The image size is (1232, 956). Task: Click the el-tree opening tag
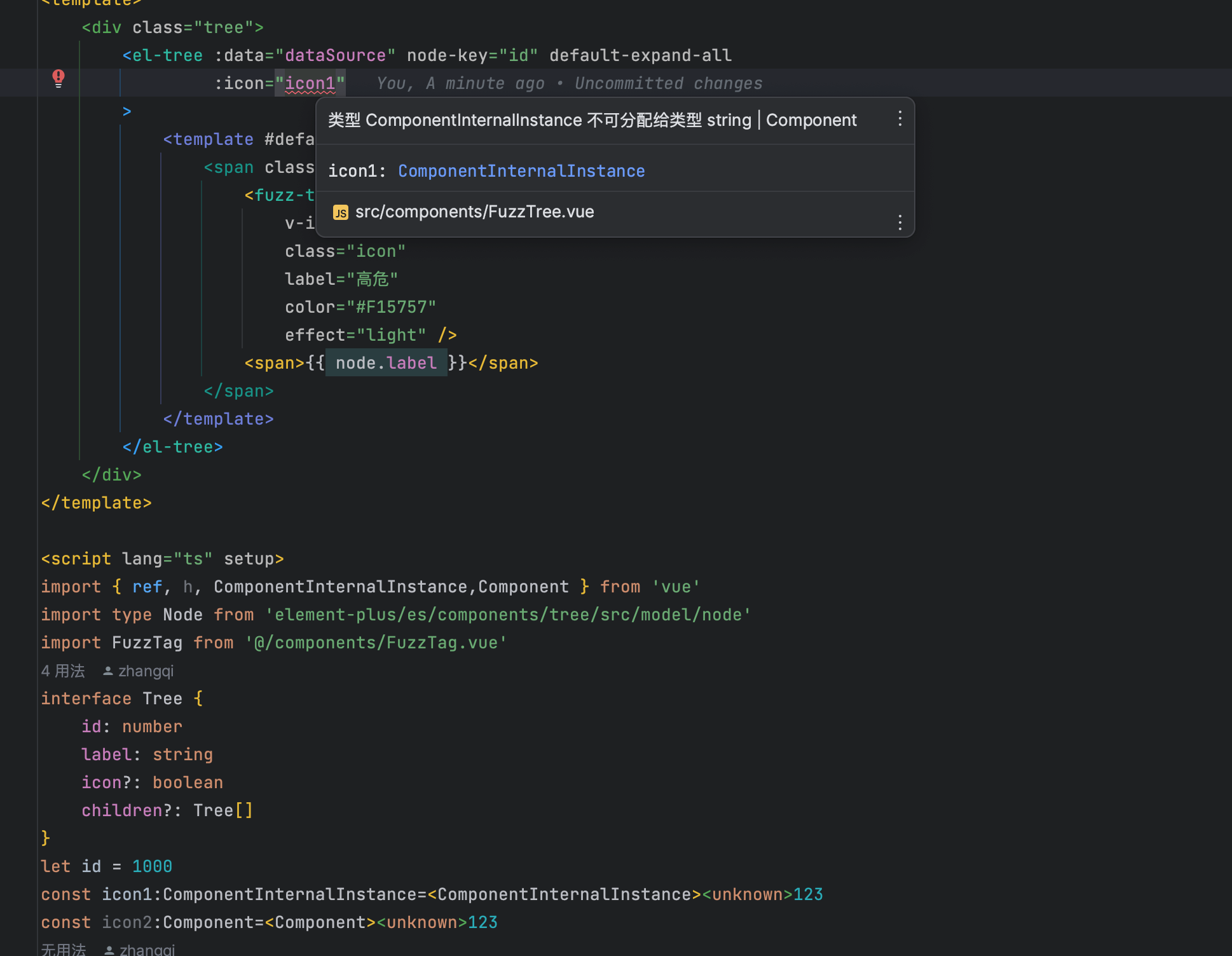click(x=162, y=55)
